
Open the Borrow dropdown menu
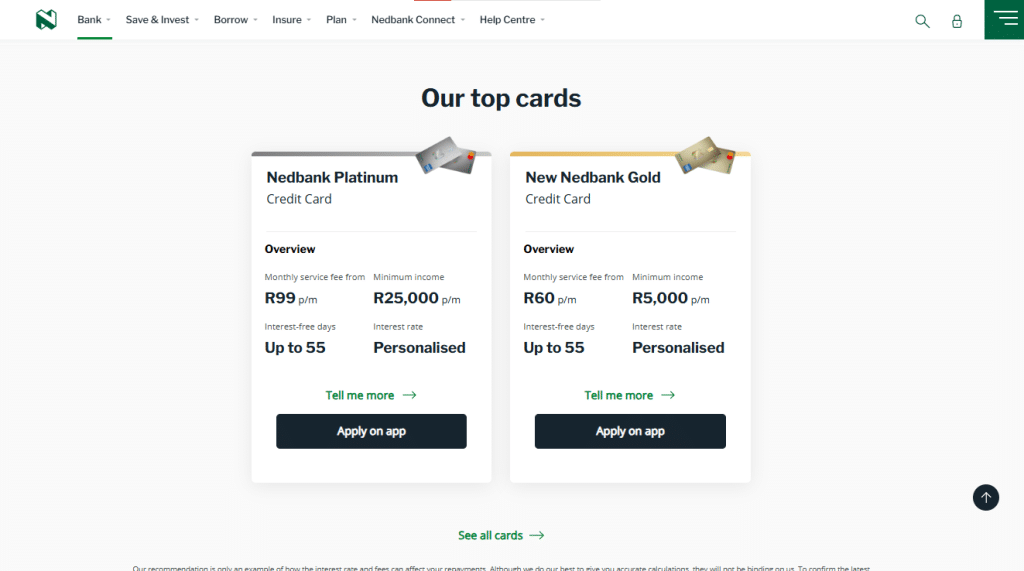pyautogui.click(x=235, y=20)
